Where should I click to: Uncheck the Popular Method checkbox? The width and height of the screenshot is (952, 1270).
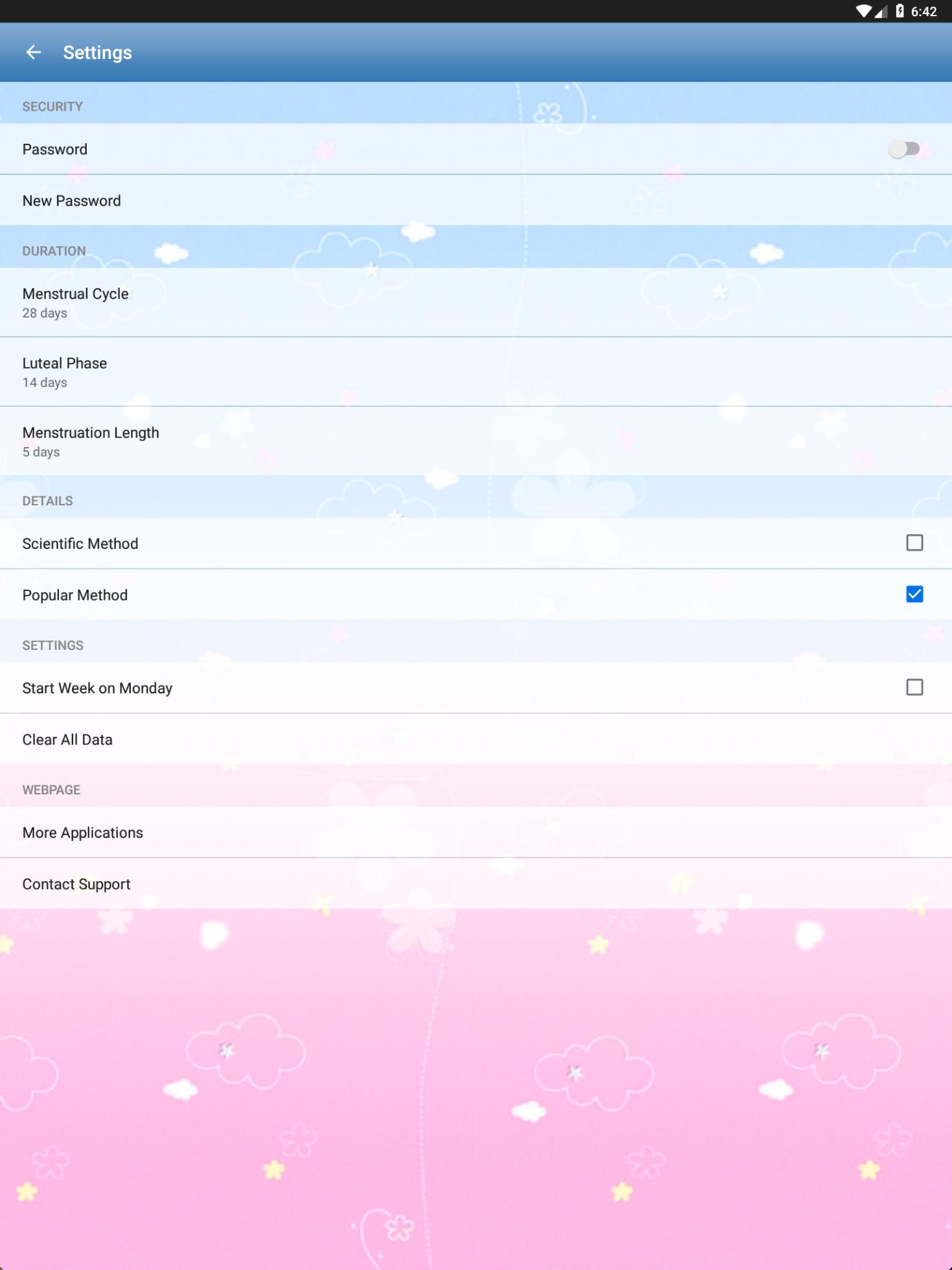[914, 594]
